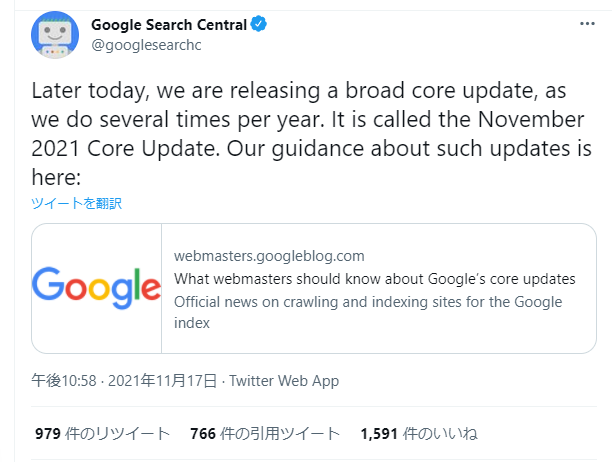Click ツイートを翻訳 to translate tweet
This screenshot has width=612, height=462.
pos(76,203)
